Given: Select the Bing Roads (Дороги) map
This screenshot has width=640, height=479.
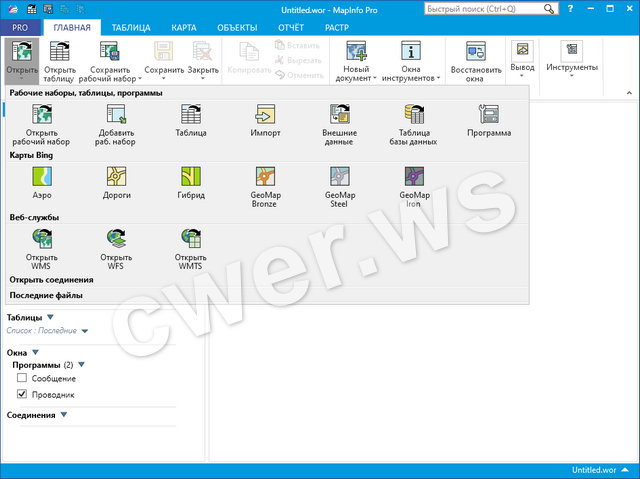Looking at the screenshot, I should tap(117, 182).
